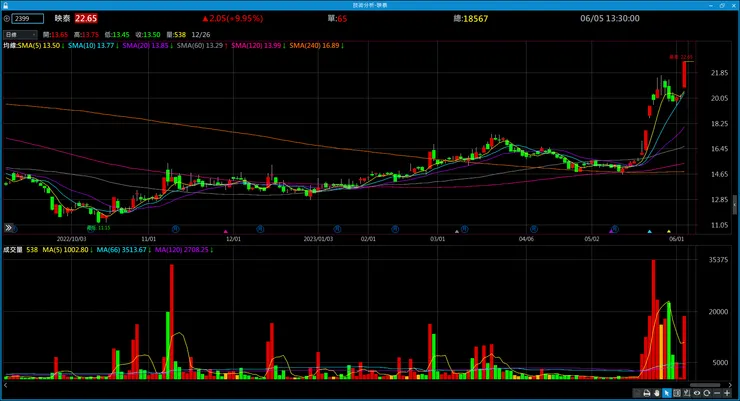The image size is (740, 401).
Task: Expand the double-chevron panel at chart bottom-left
Action: point(8,228)
